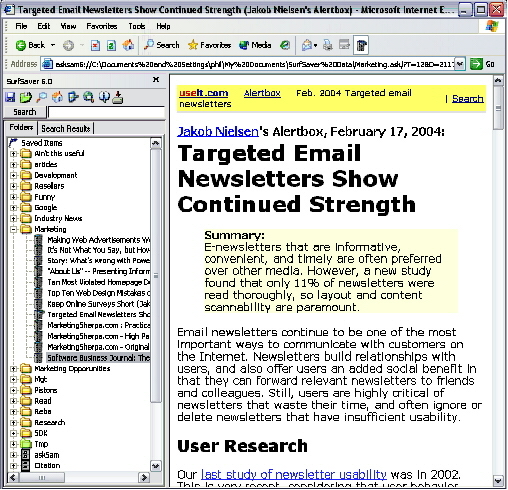
Task: Click the Media toolbar button
Action: pyautogui.click(x=255, y=45)
